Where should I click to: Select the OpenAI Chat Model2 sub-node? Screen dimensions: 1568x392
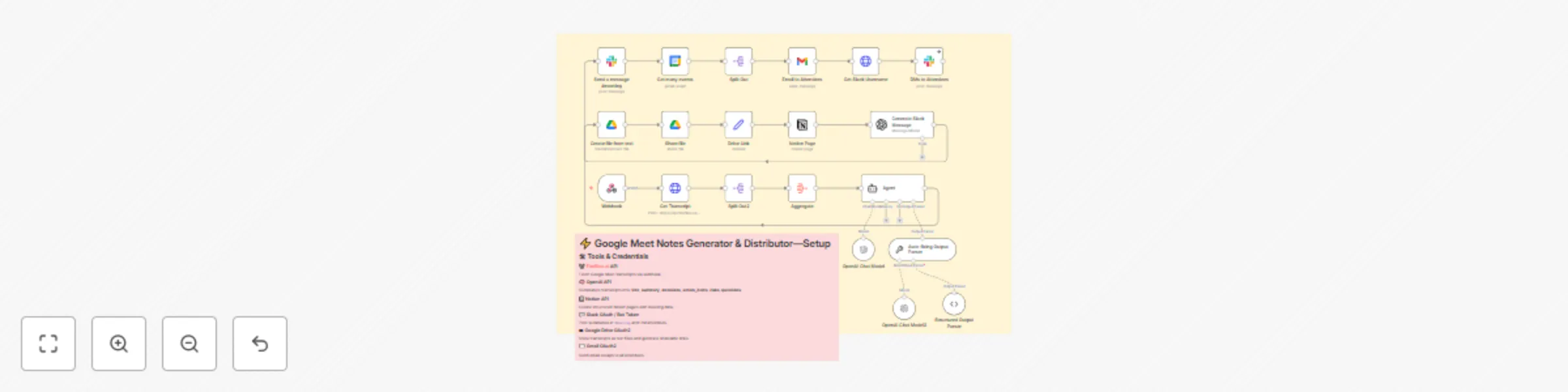point(904,308)
